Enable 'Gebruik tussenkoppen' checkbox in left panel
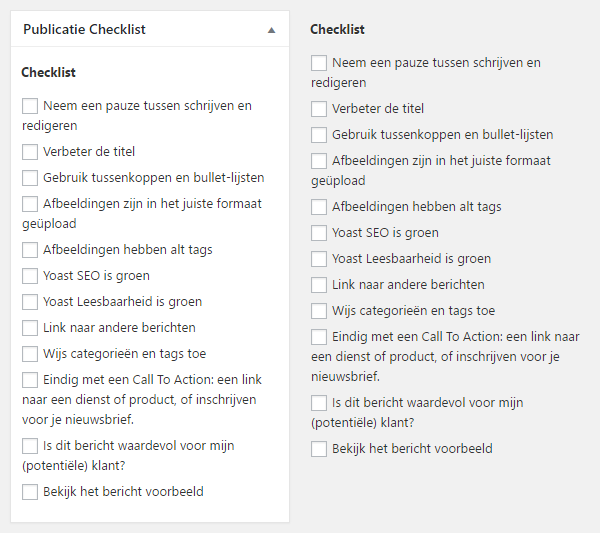Image resolution: width=600 pixels, height=533 pixels. tap(30, 178)
